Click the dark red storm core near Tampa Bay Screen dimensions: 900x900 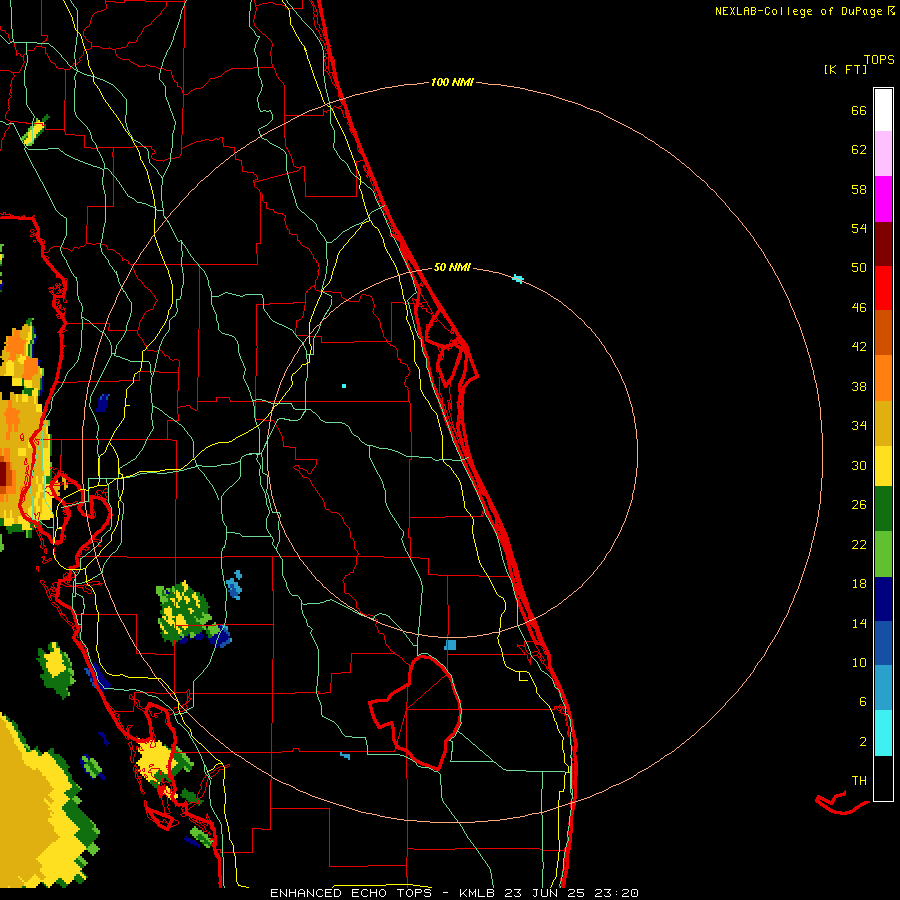(5, 476)
